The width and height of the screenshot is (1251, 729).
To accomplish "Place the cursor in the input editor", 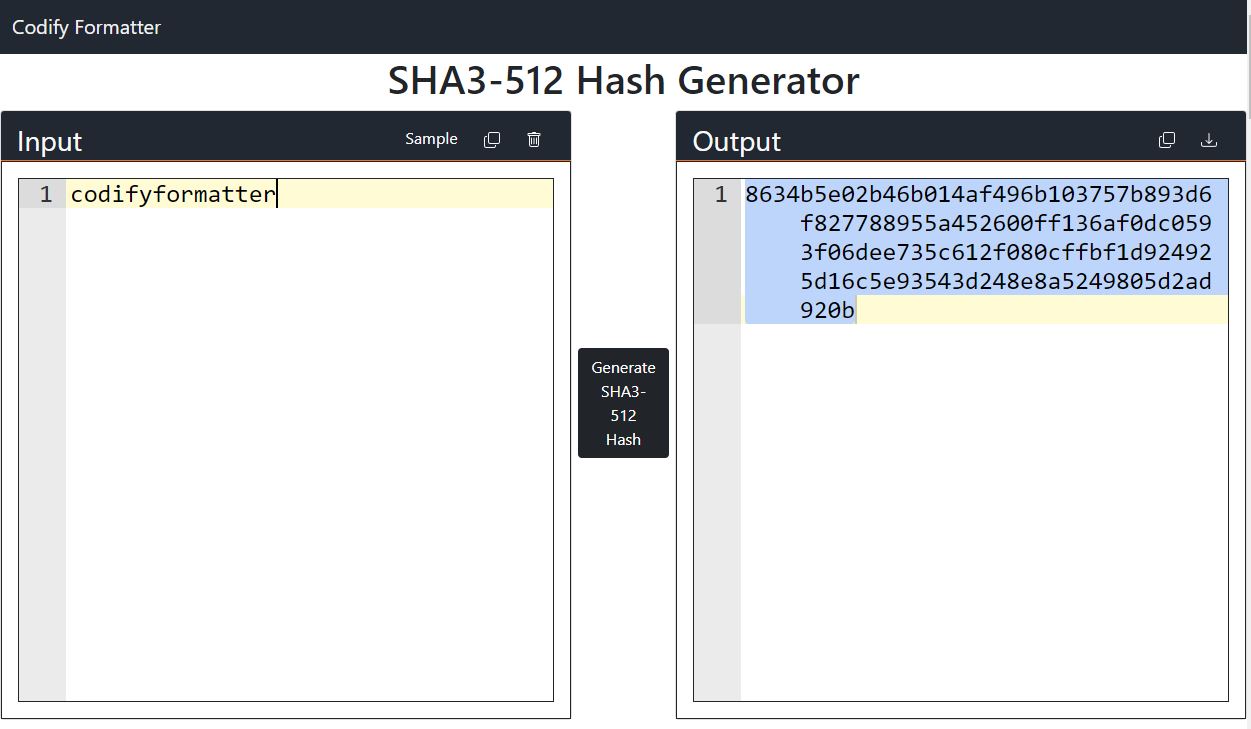I will 300,400.
